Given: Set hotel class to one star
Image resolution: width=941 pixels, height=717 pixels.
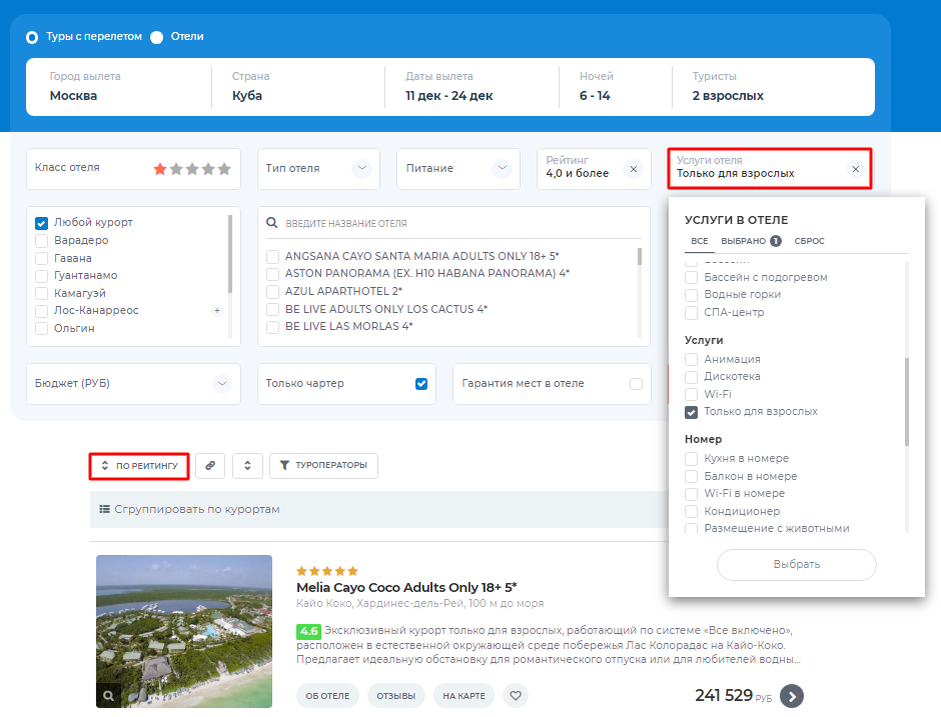Looking at the screenshot, I should [x=160, y=169].
